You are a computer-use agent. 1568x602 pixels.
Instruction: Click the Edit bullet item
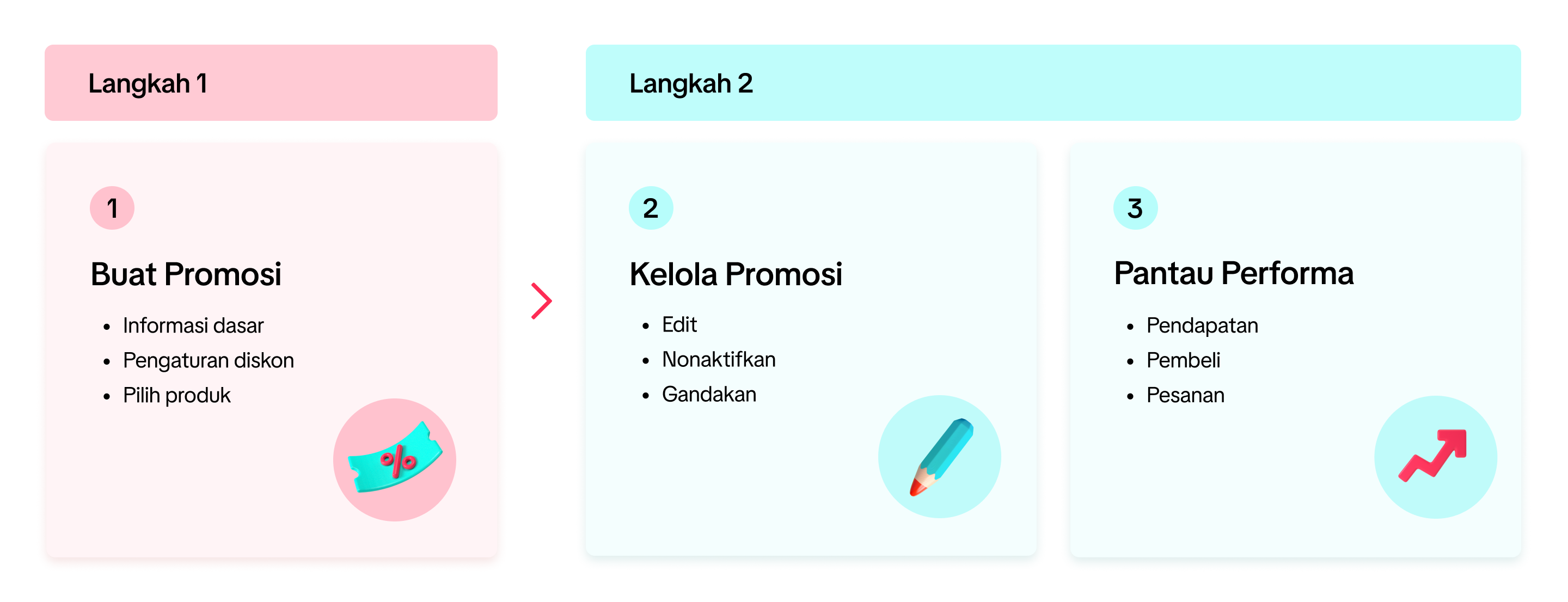679,324
